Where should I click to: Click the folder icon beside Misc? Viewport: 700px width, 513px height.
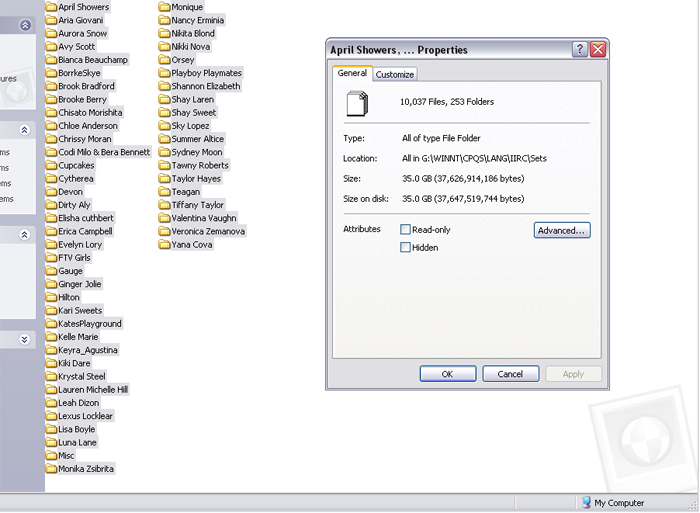pos(52,455)
